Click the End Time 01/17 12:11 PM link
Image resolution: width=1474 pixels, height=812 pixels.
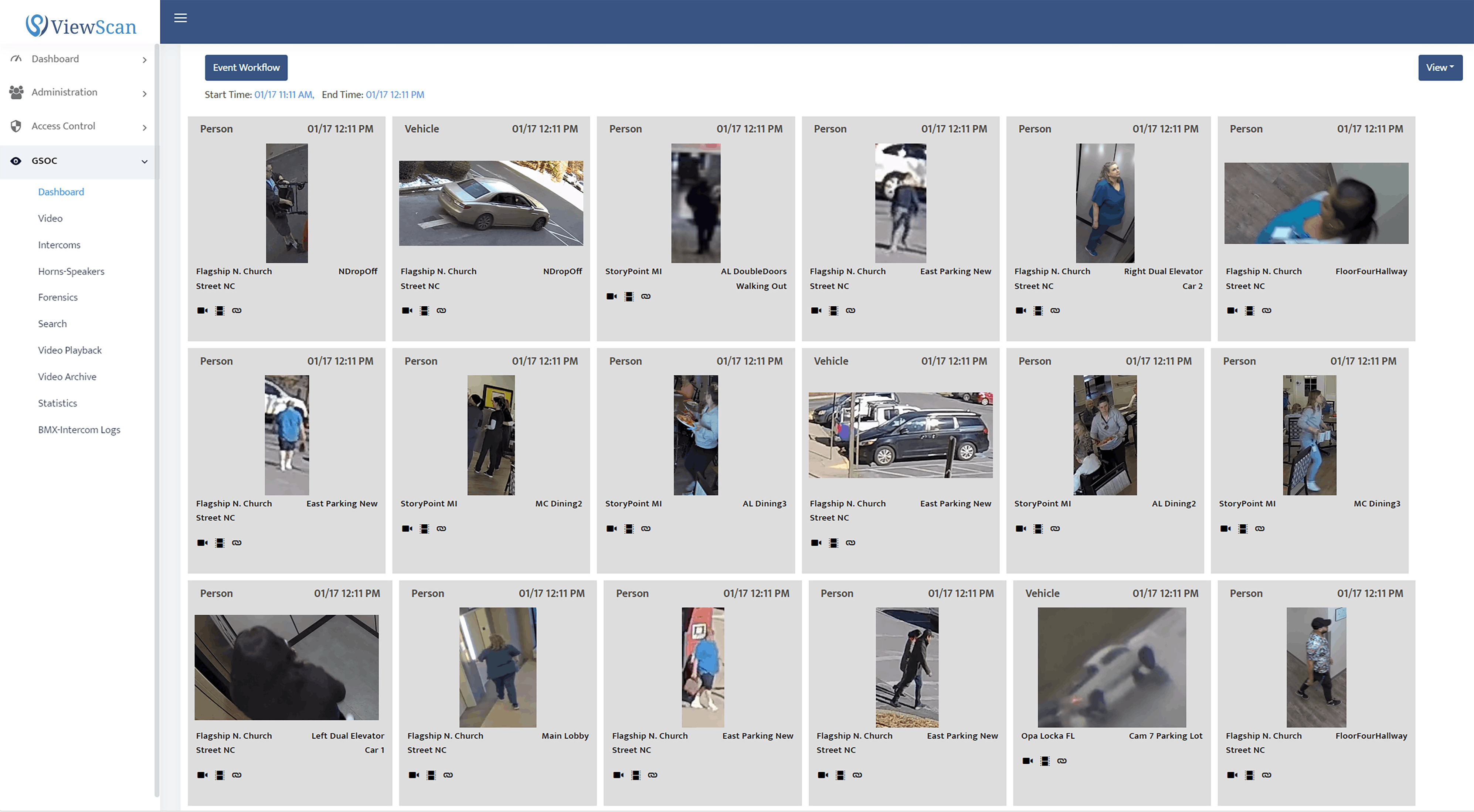click(394, 94)
